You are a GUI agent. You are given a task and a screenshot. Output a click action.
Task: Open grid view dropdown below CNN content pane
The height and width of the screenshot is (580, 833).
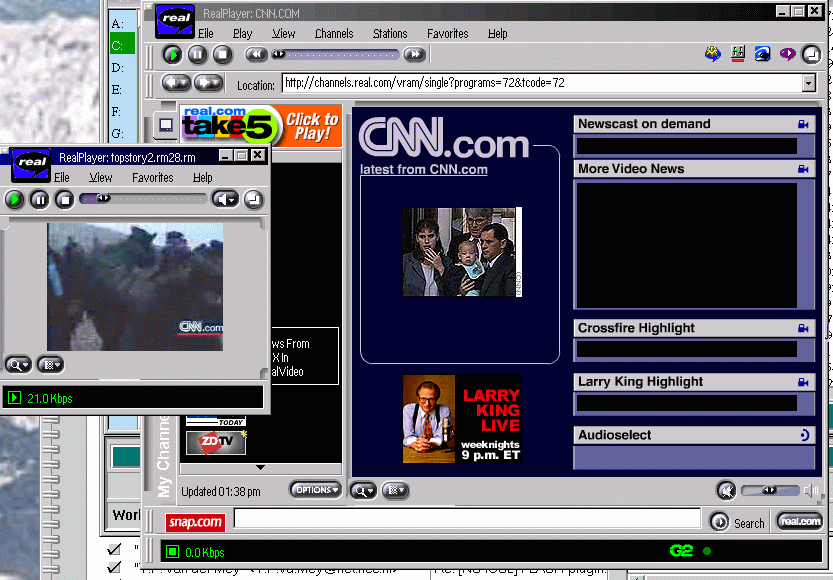(395, 490)
